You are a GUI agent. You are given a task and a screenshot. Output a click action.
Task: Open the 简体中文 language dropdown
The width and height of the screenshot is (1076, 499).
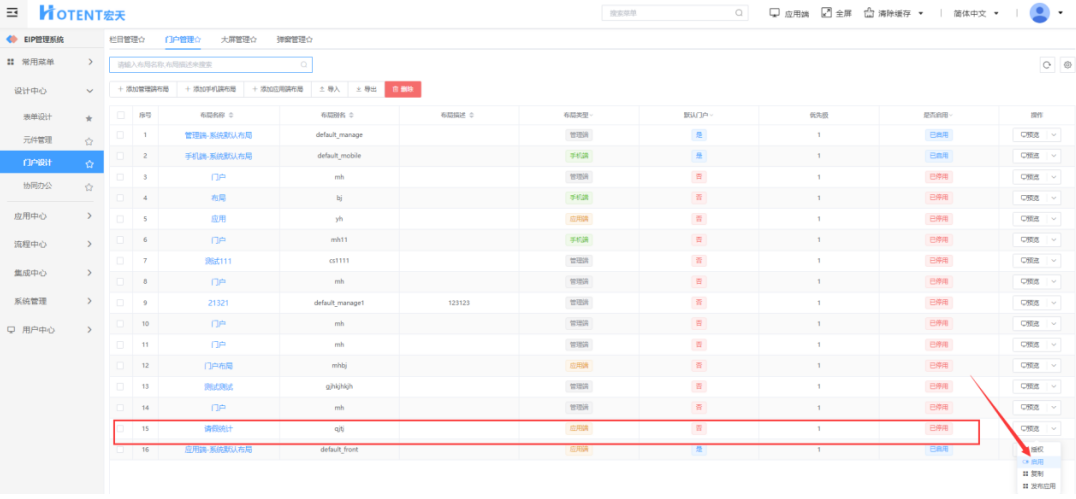click(976, 13)
